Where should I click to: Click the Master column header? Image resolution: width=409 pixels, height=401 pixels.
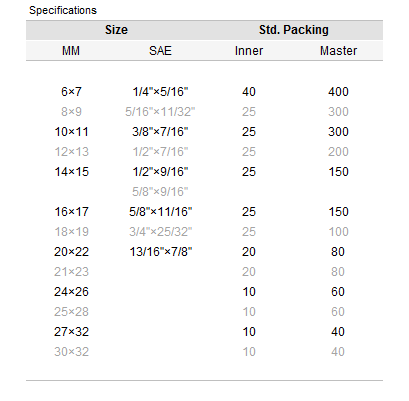tap(338, 51)
